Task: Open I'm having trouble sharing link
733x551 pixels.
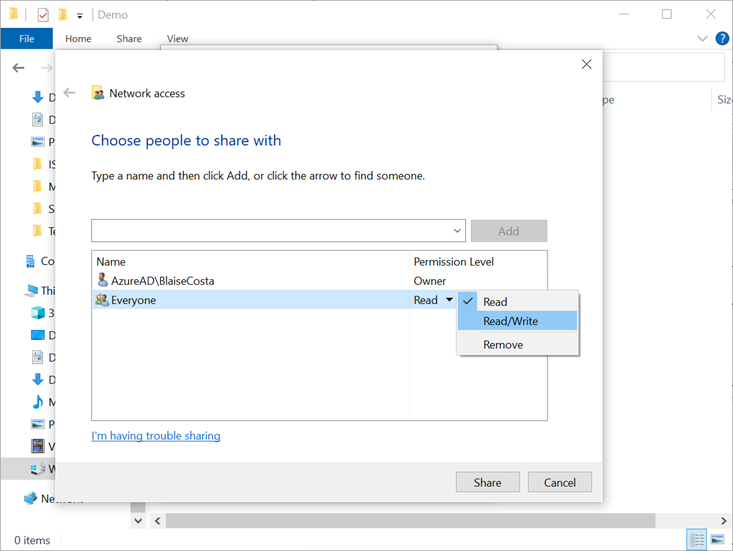Action: tap(156, 436)
